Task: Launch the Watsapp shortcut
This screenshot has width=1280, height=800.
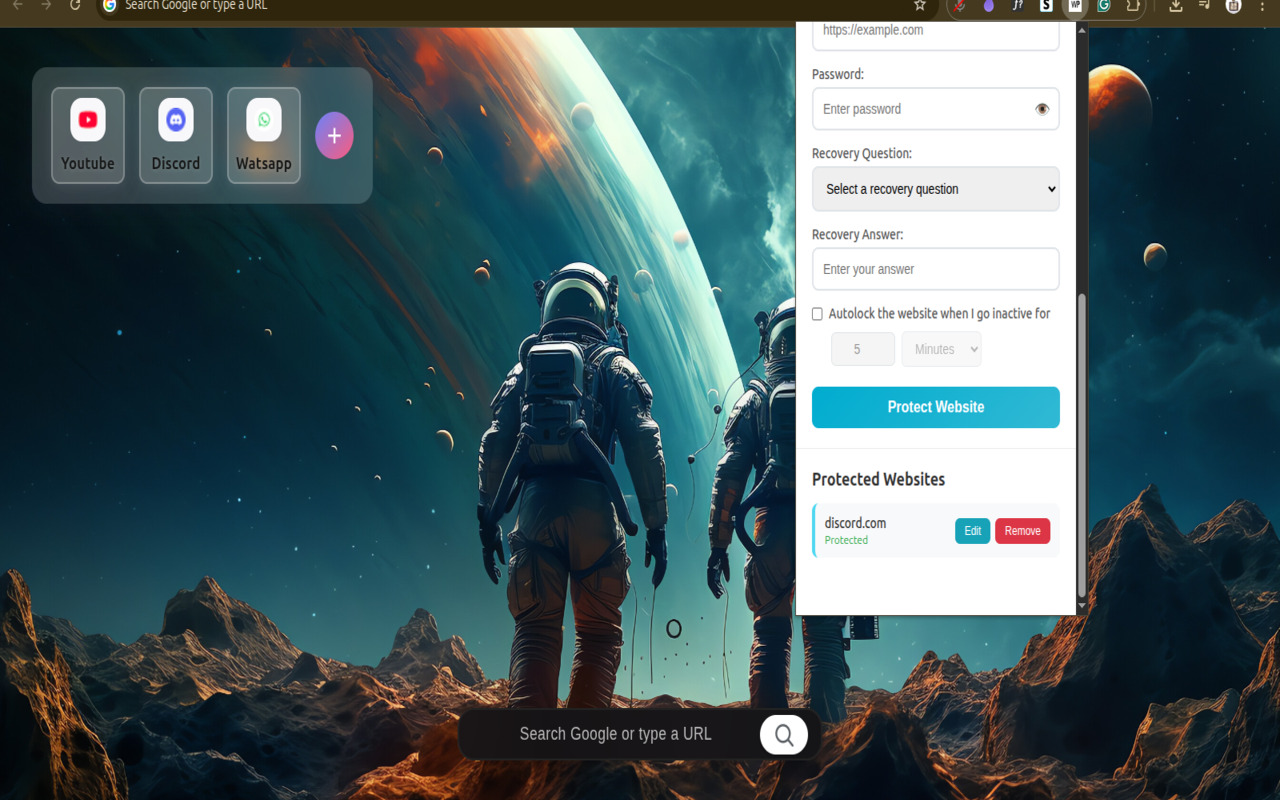Action: point(263,135)
